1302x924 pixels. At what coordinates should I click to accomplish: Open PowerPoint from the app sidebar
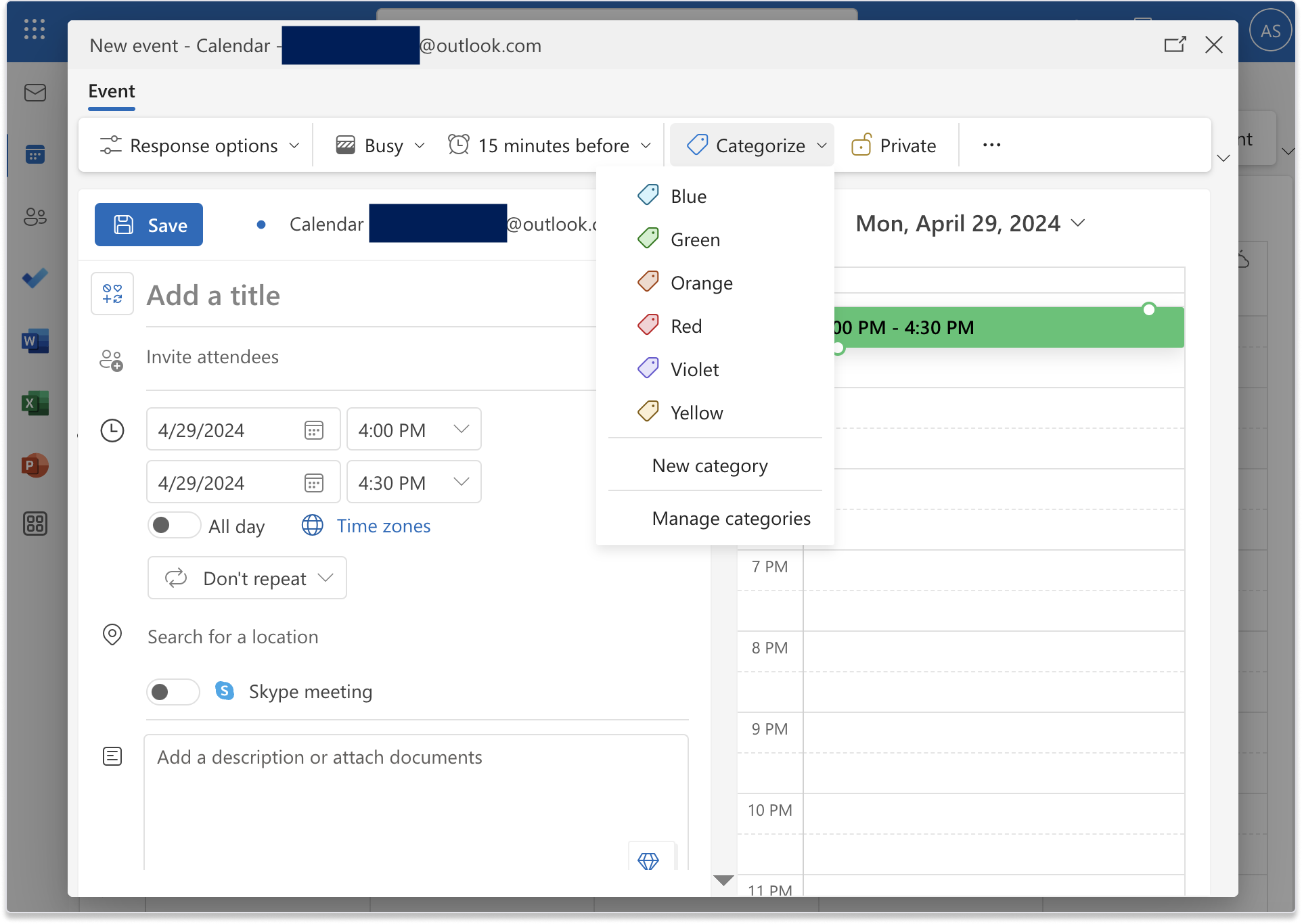35,465
